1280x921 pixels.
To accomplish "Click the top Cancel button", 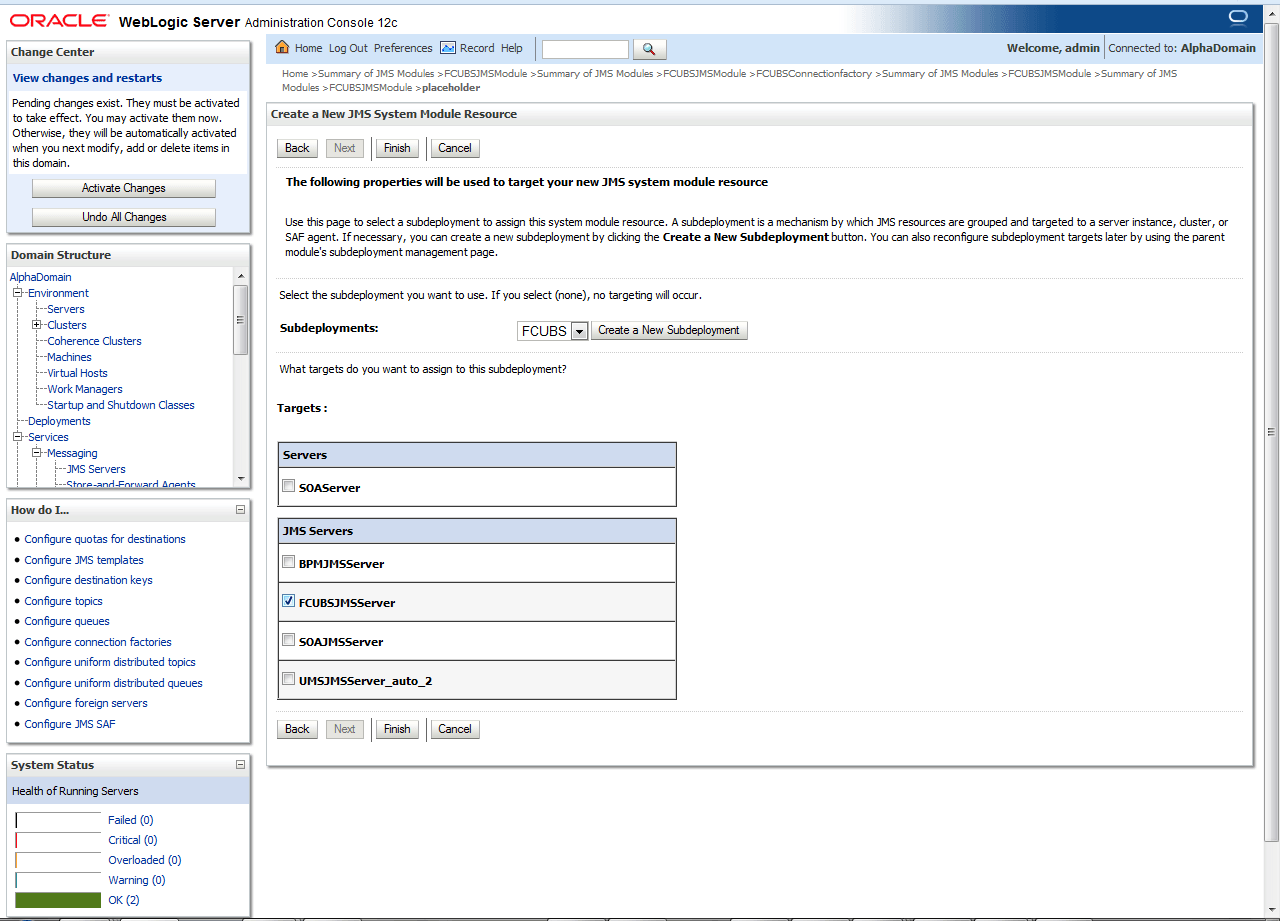I will (x=455, y=148).
